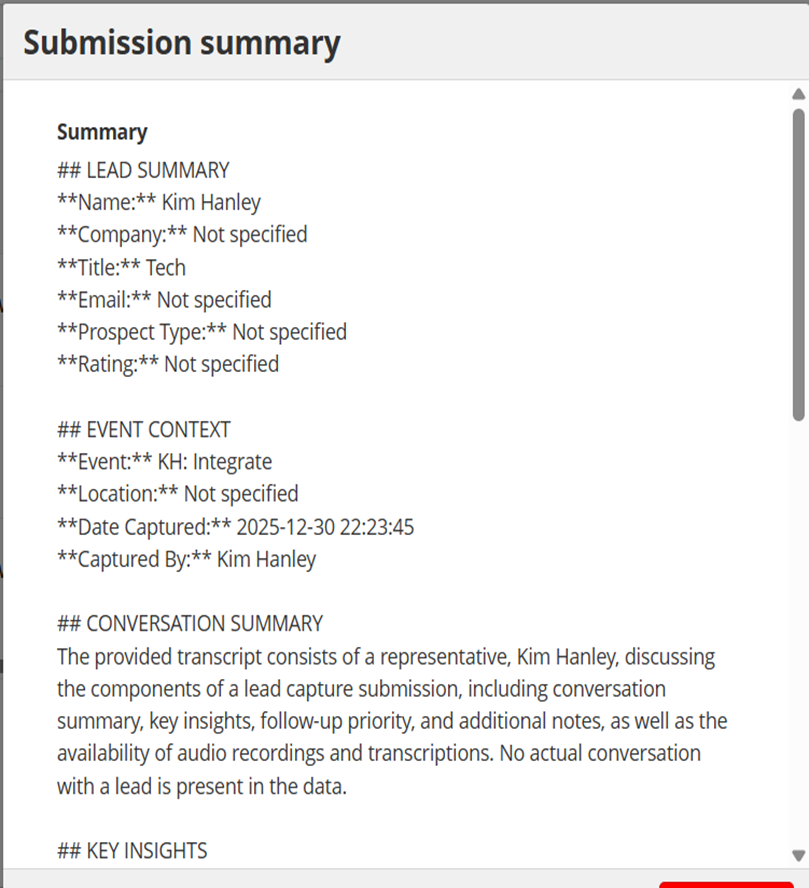Select the Name: Kim Hanley line
The height and width of the screenshot is (888, 809).
tap(159, 202)
